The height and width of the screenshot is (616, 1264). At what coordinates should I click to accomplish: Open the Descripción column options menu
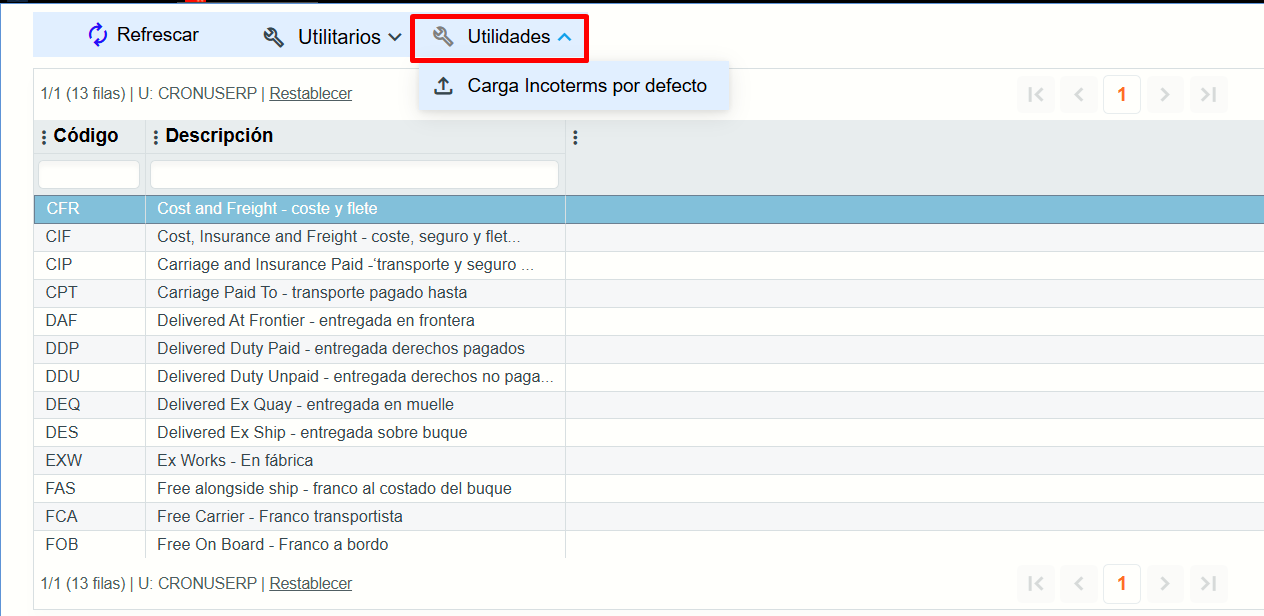(156, 137)
